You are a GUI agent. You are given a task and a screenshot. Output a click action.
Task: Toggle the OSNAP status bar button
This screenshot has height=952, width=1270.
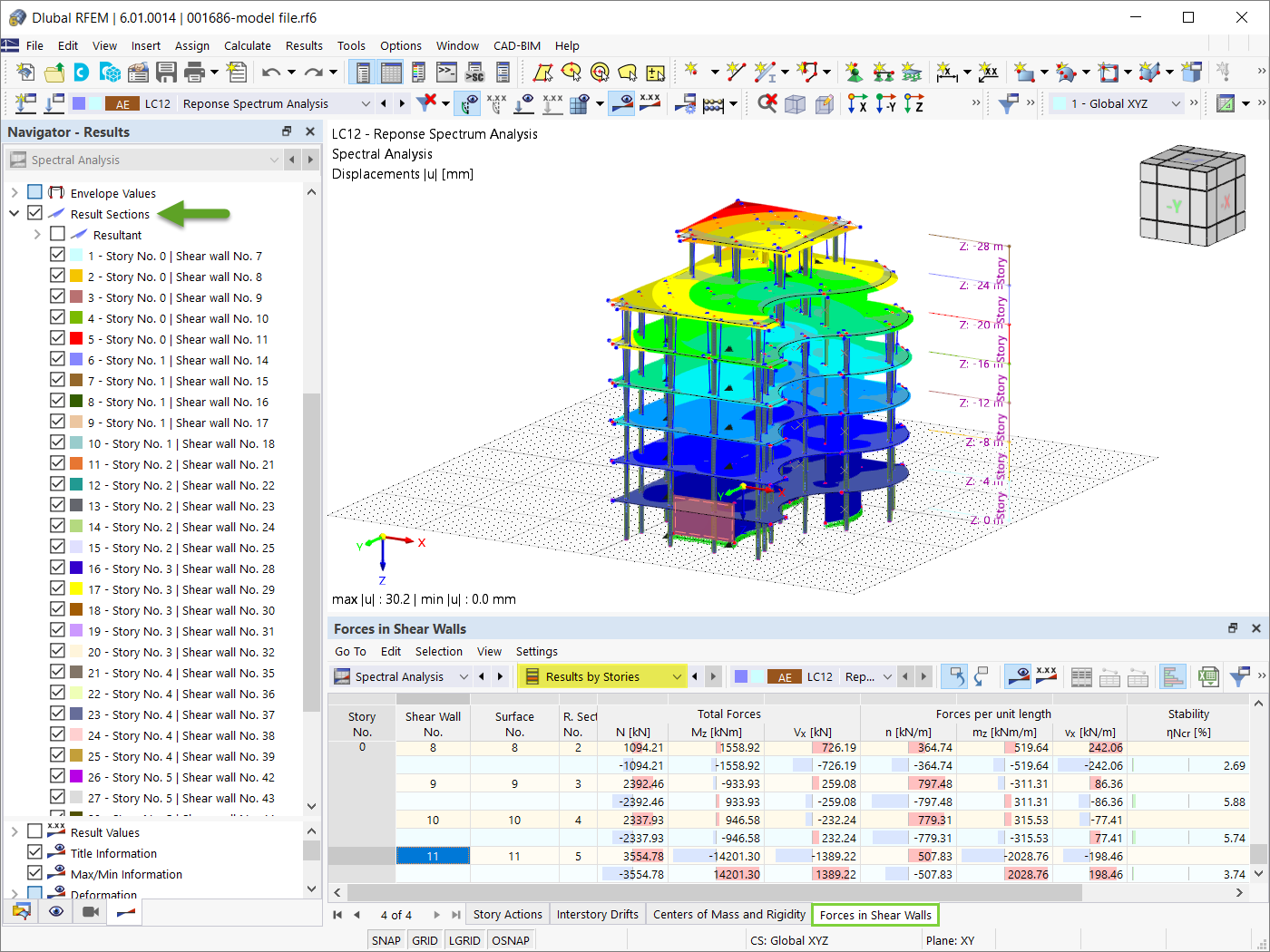click(x=511, y=940)
